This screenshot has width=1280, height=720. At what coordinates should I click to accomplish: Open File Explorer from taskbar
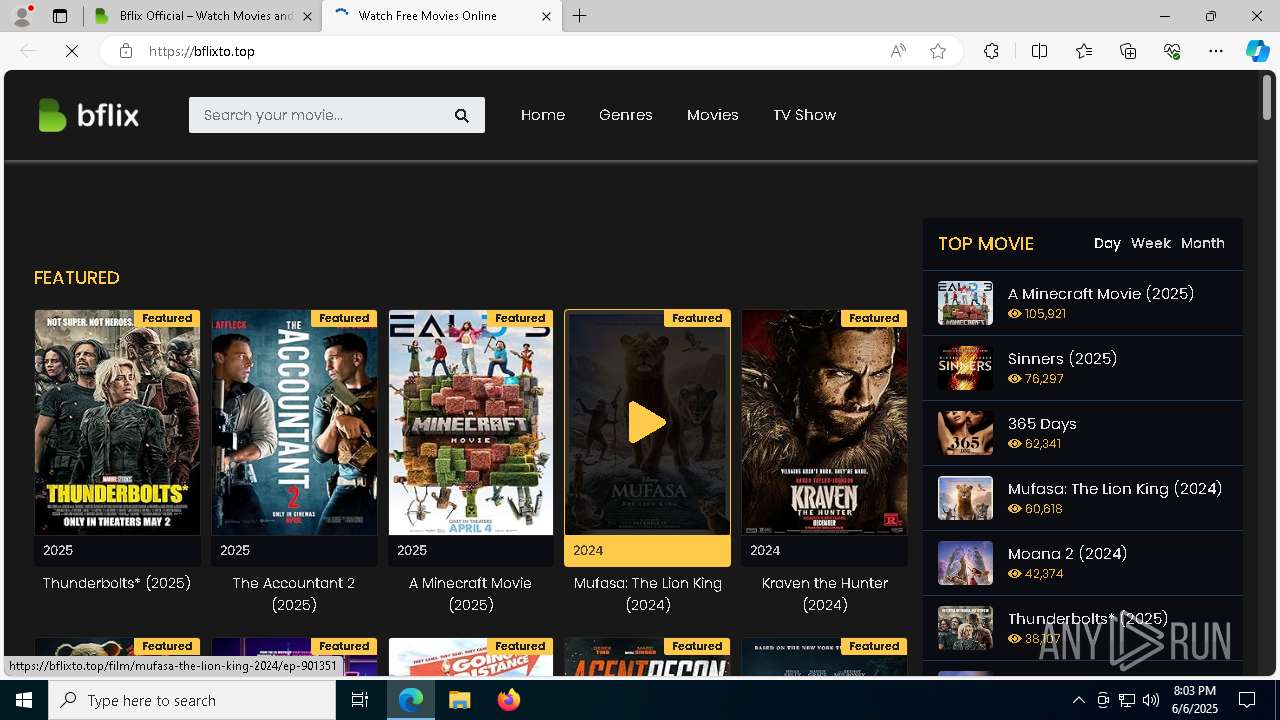point(459,700)
